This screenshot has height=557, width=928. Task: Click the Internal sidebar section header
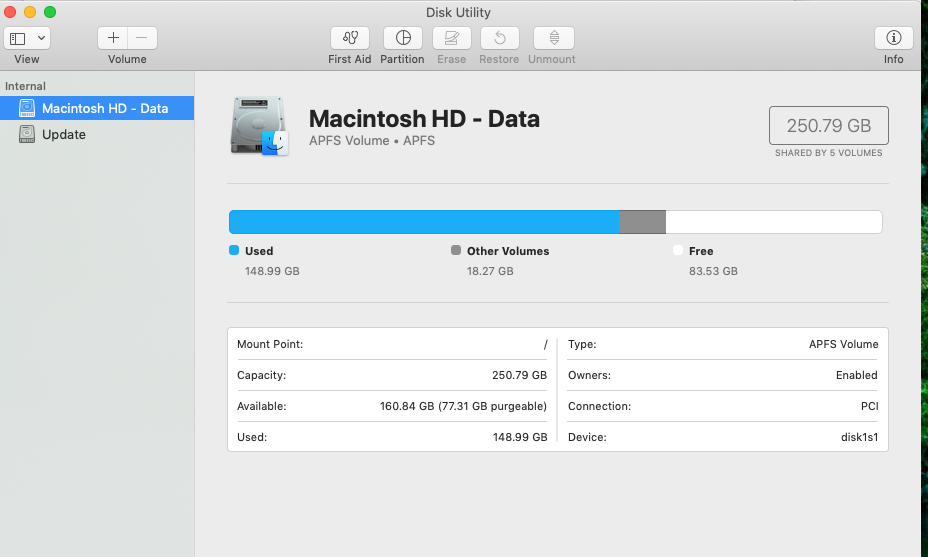tap(25, 86)
